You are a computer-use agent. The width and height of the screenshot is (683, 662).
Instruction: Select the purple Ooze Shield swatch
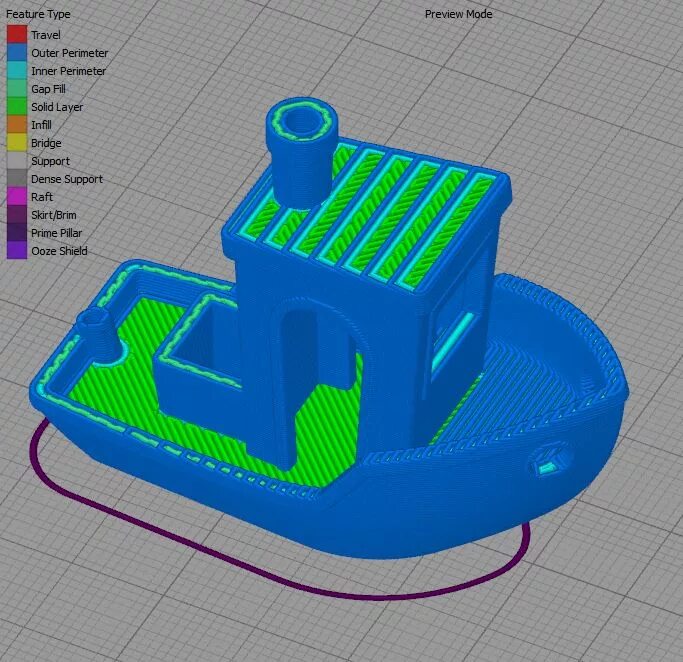point(17,250)
